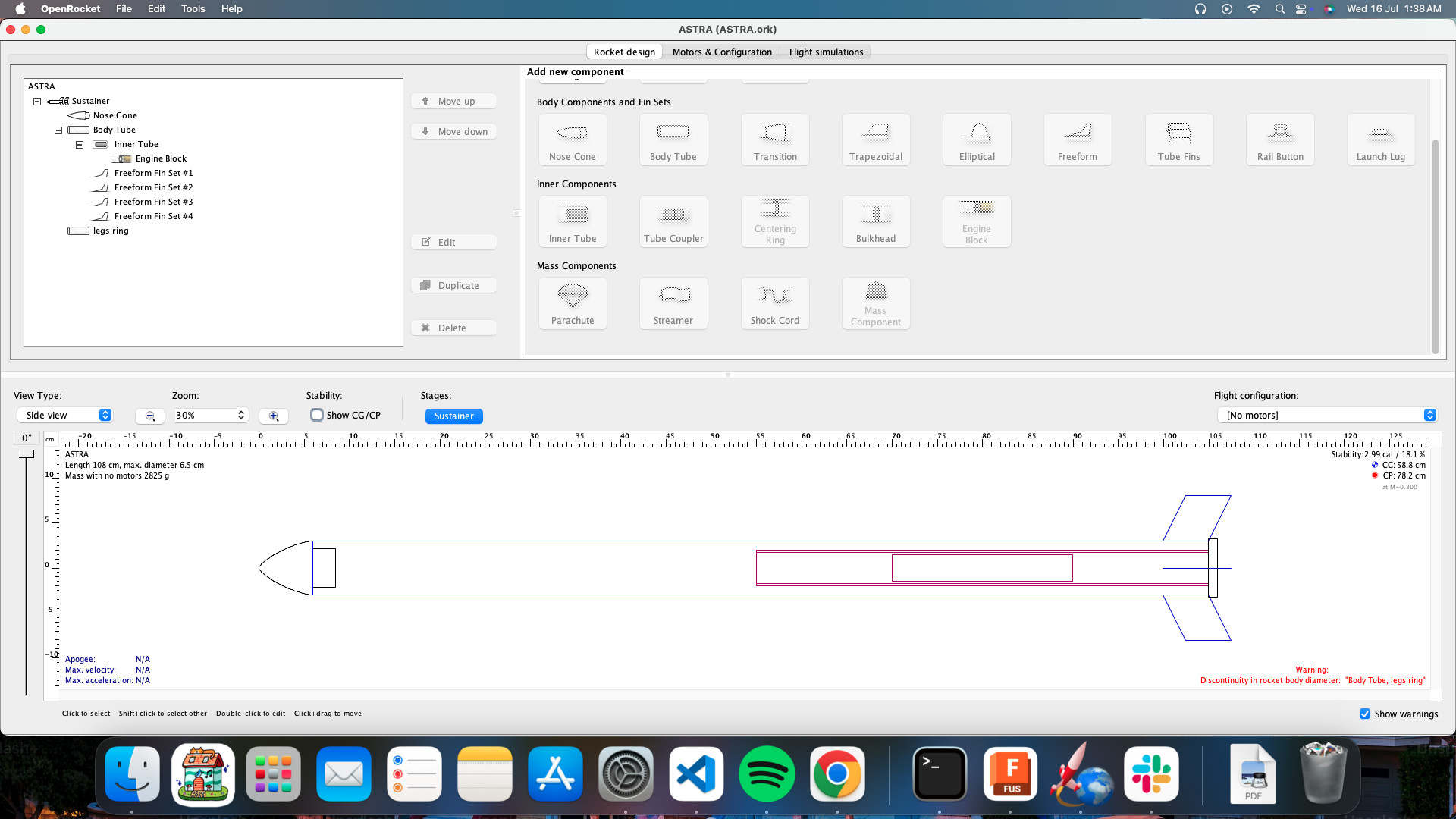Viewport: 1456px width, 819px height.
Task: Collapse the Sustainer tree node
Action: click(x=37, y=101)
